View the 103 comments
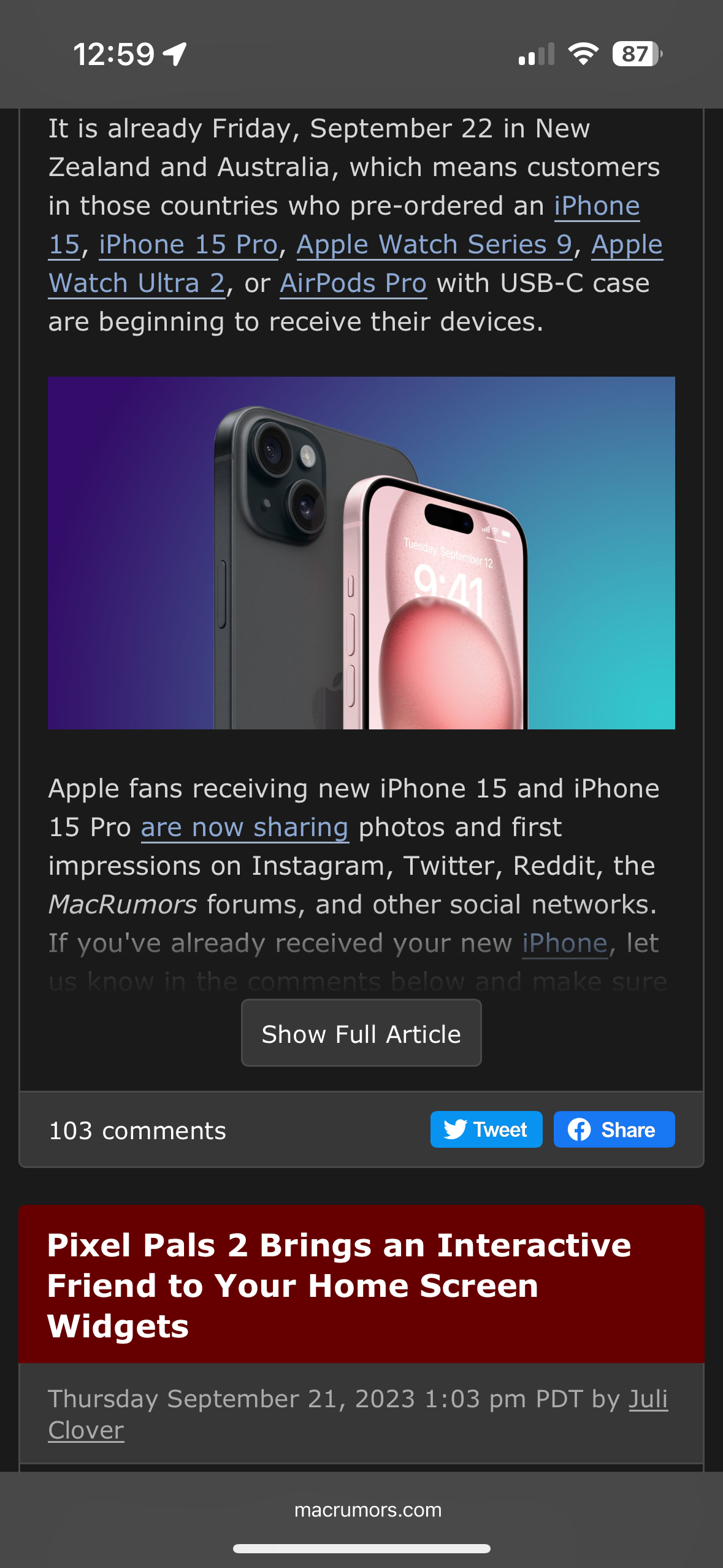The width and height of the screenshot is (723, 1568). click(137, 1131)
